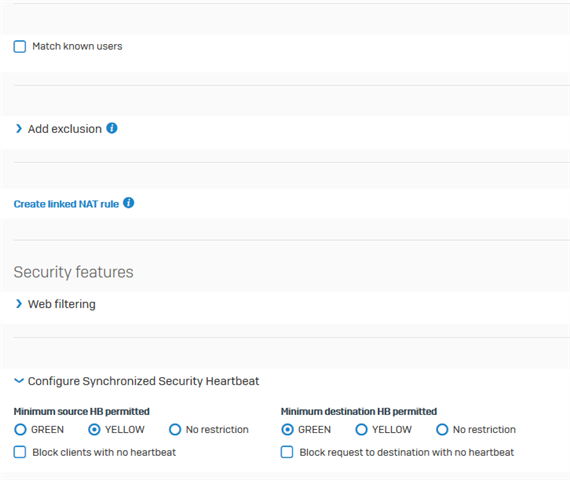Click chevron arrow before Web filtering
Screen dimensions: 570x480
coord(19,304)
